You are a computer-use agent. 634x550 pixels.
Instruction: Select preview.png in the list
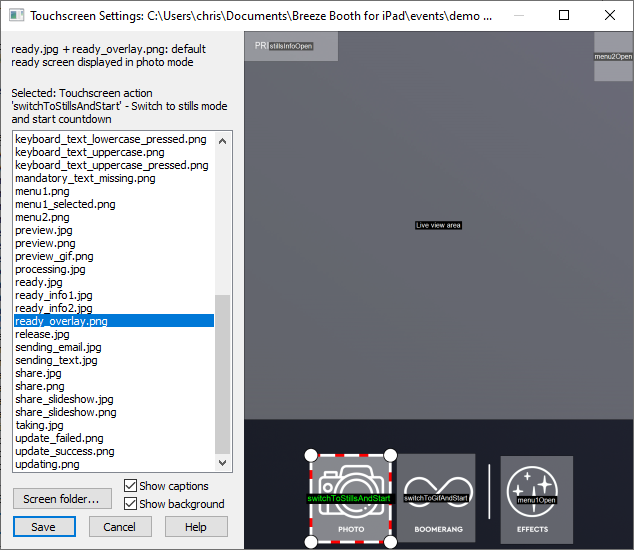point(114,243)
